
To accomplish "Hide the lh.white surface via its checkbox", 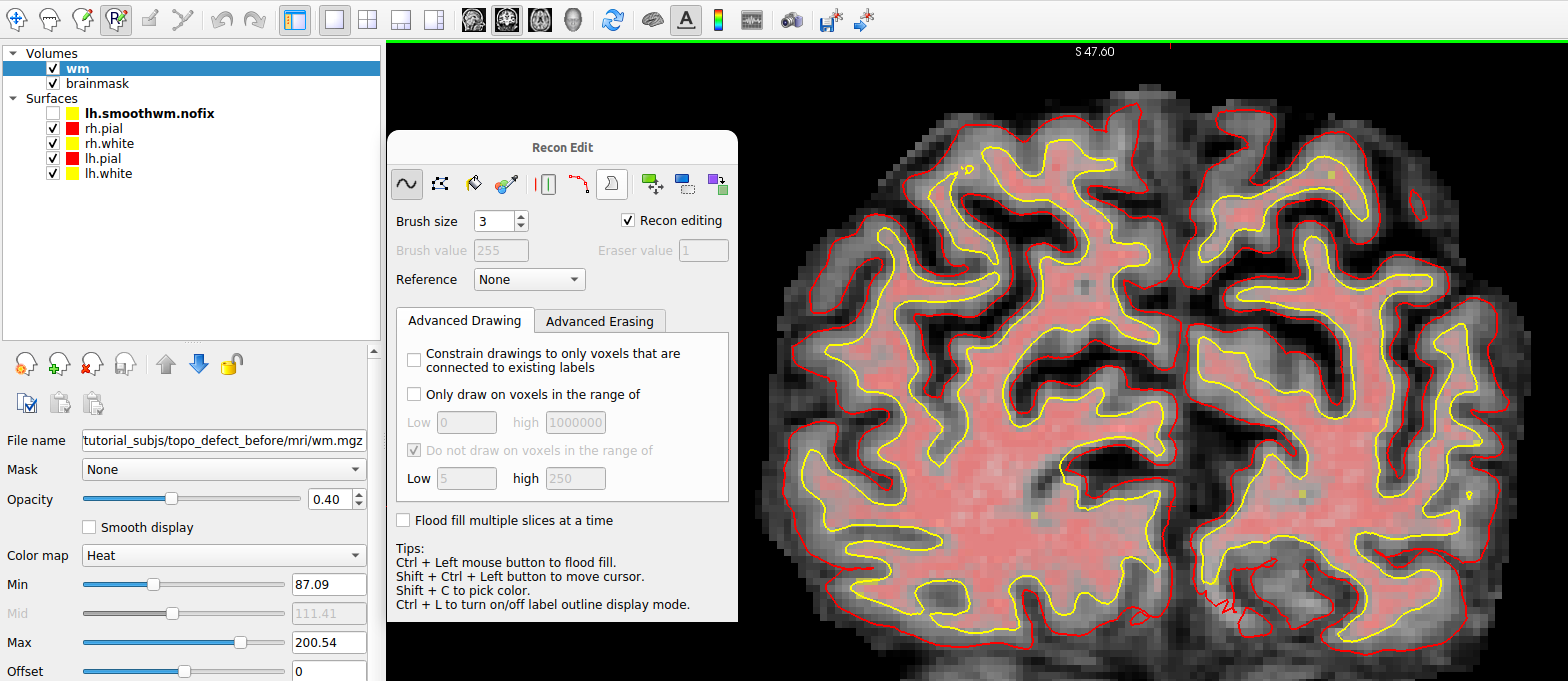I will point(53,174).
